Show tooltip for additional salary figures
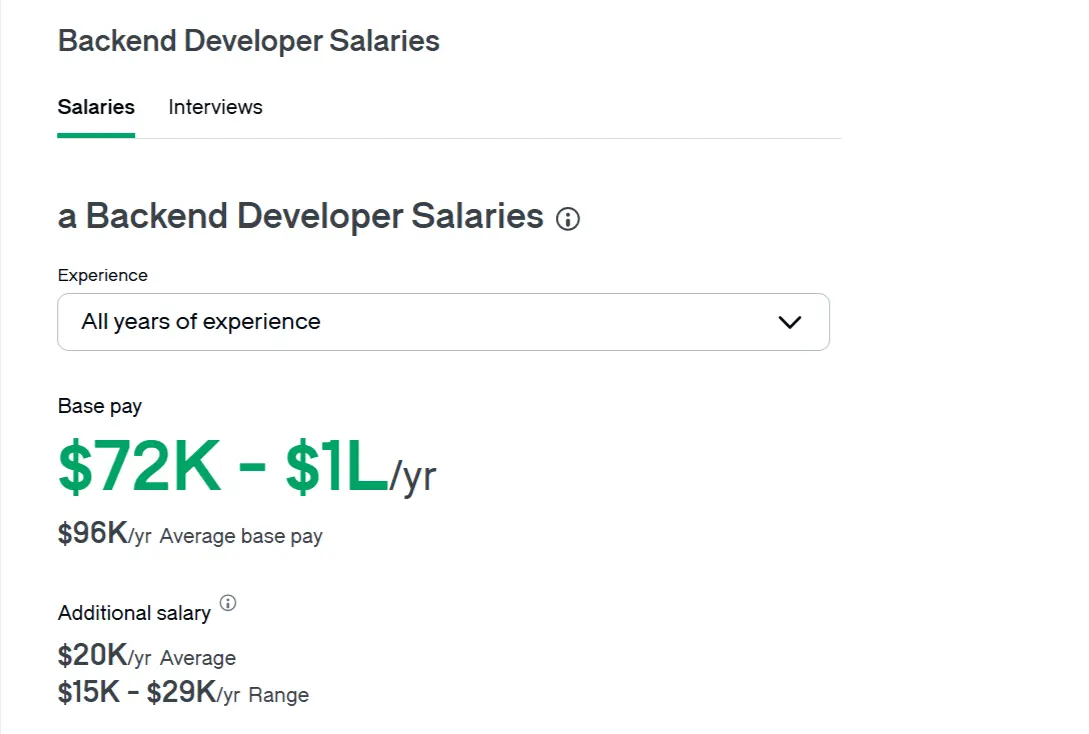Screen dimensions: 1089x734 click(x=228, y=602)
